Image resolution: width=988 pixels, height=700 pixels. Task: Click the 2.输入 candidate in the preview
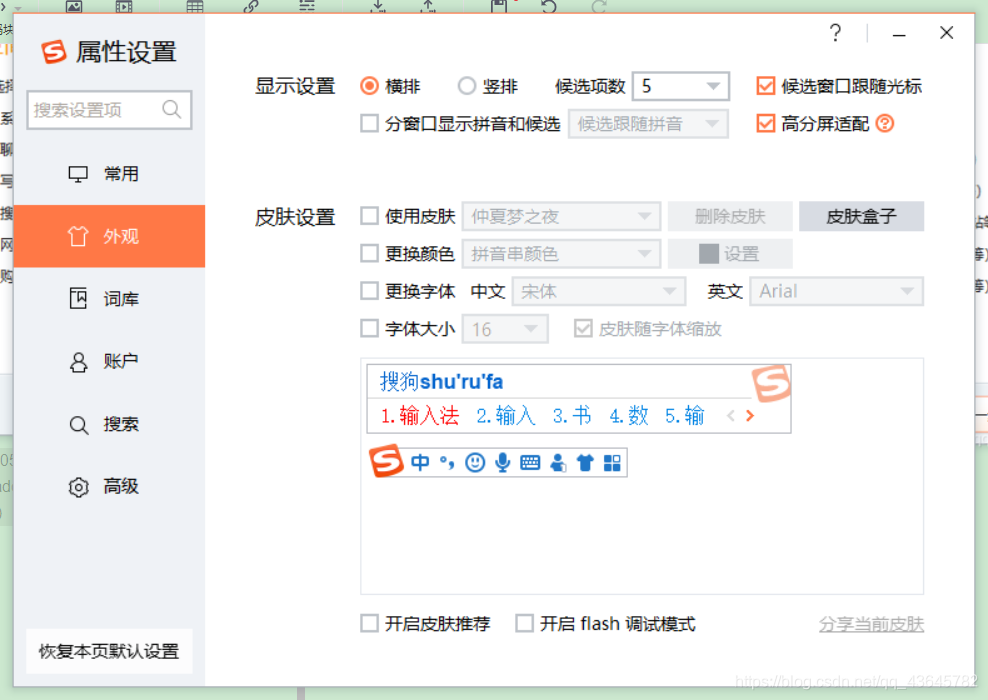click(x=505, y=416)
